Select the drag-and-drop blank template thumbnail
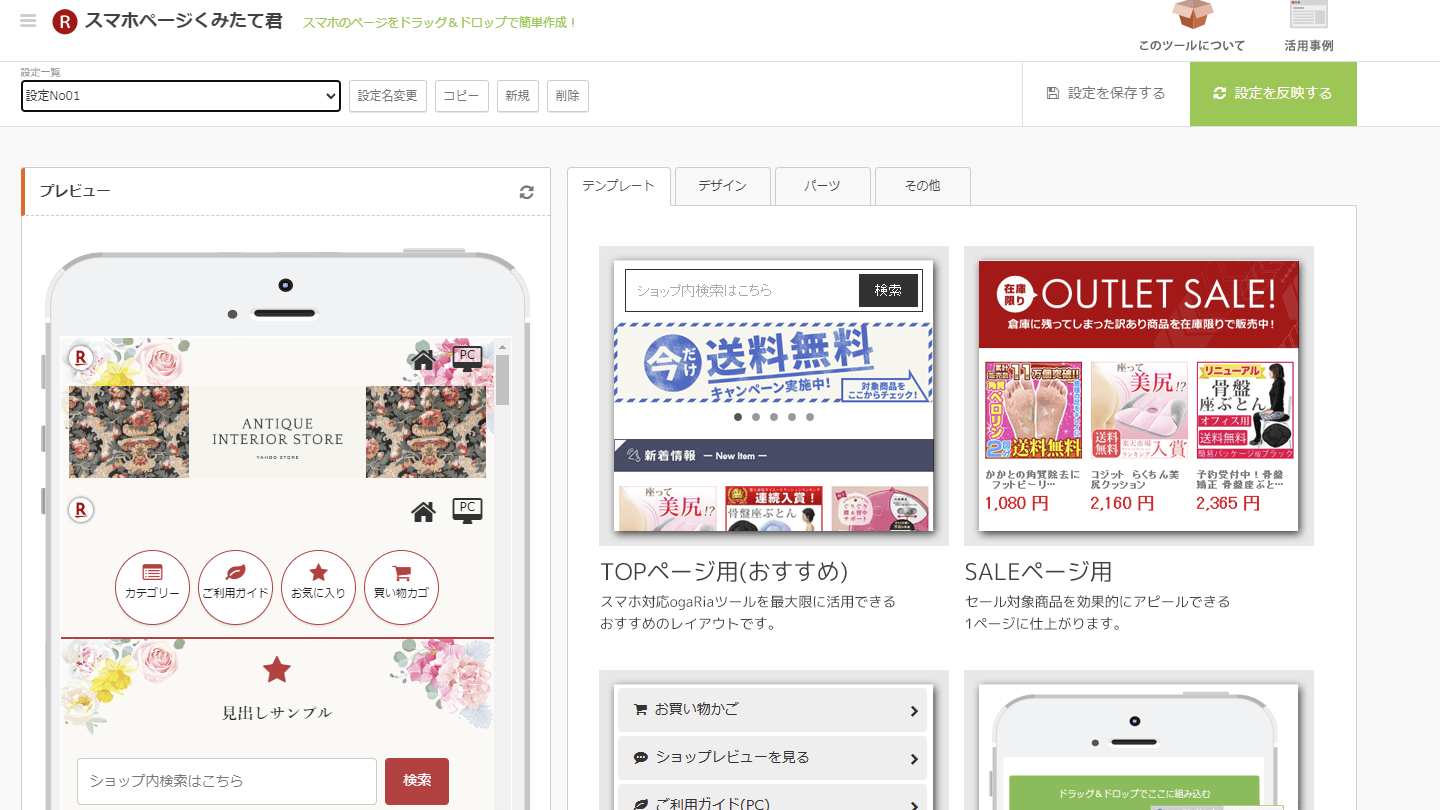This screenshot has width=1440, height=810. 1139,740
